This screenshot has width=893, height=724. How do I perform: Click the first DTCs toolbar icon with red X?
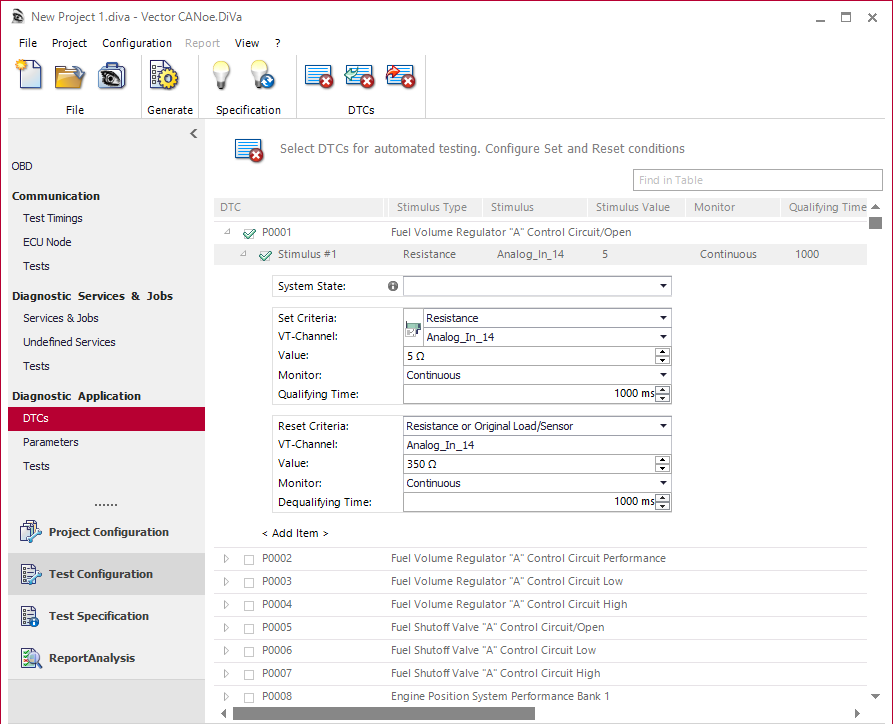[318, 76]
